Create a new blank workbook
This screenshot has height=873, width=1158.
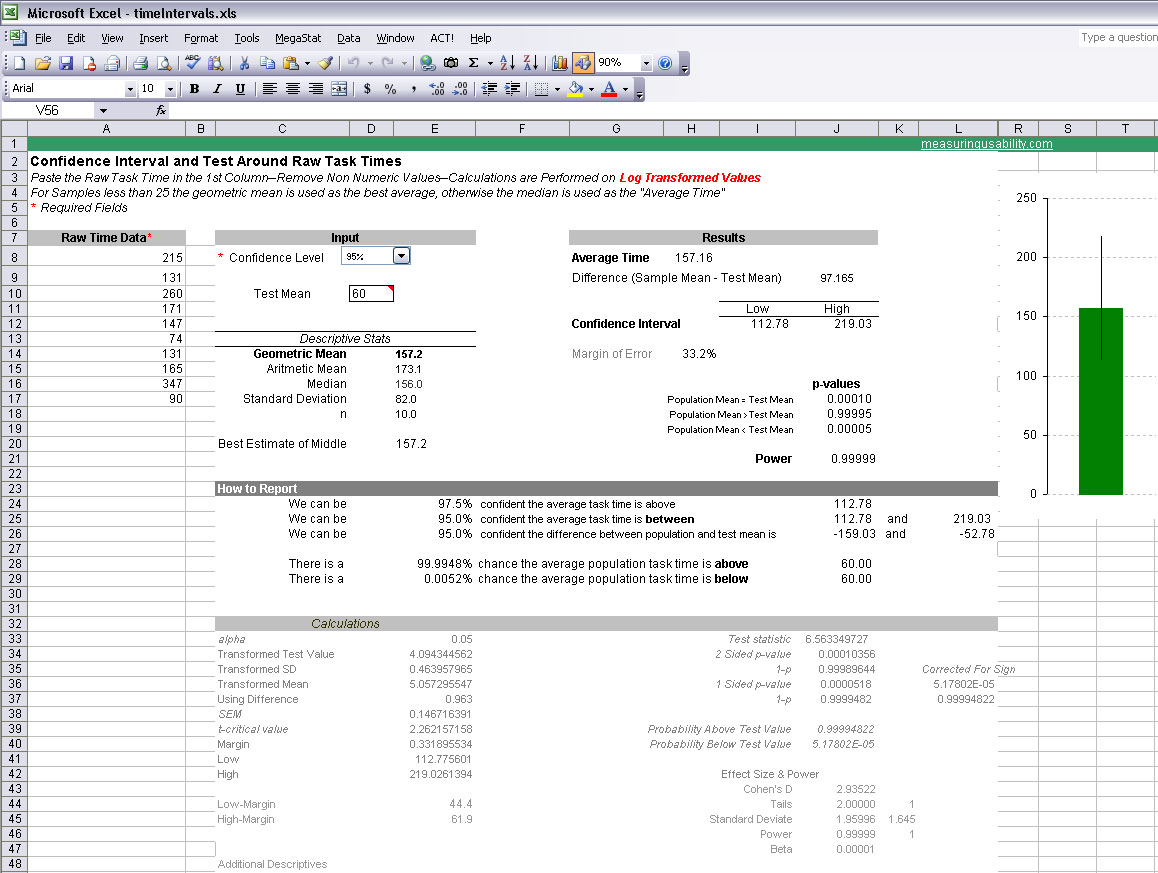19,64
